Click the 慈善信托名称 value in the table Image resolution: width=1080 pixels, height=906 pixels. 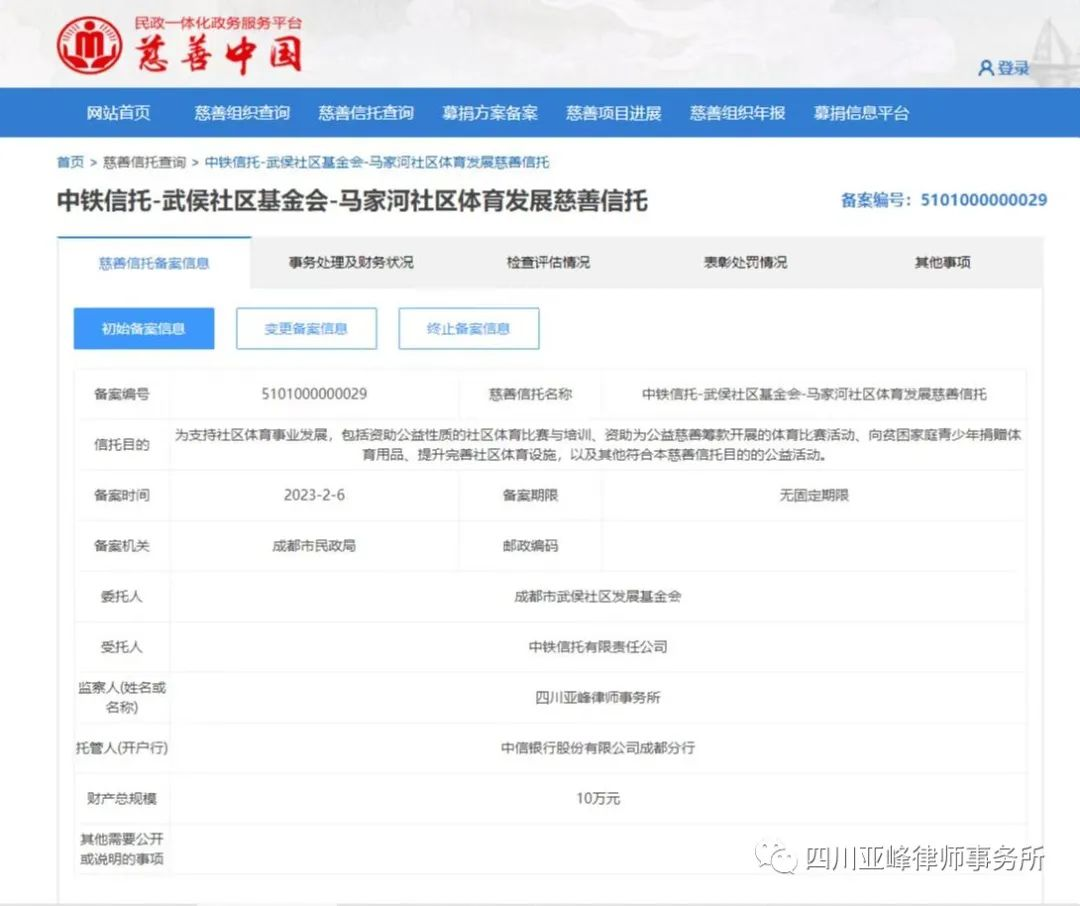(x=814, y=394)
